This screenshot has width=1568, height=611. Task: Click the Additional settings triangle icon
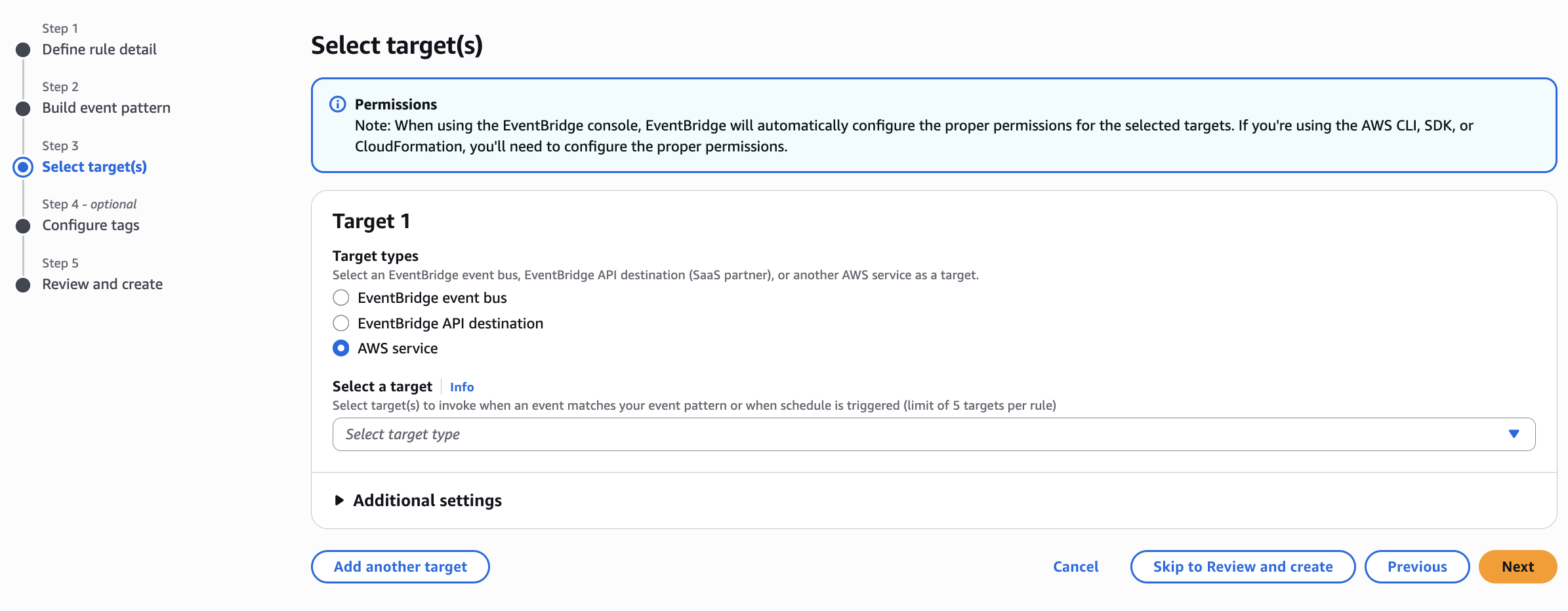coord(339,500)
